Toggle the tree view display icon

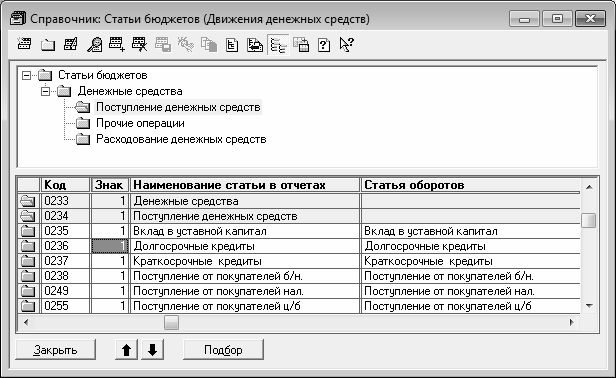coord(278,45)
